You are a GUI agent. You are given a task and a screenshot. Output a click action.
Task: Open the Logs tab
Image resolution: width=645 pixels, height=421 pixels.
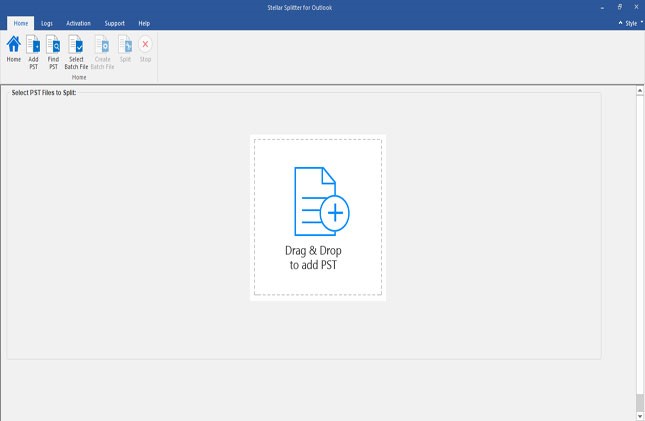point(47,23)
